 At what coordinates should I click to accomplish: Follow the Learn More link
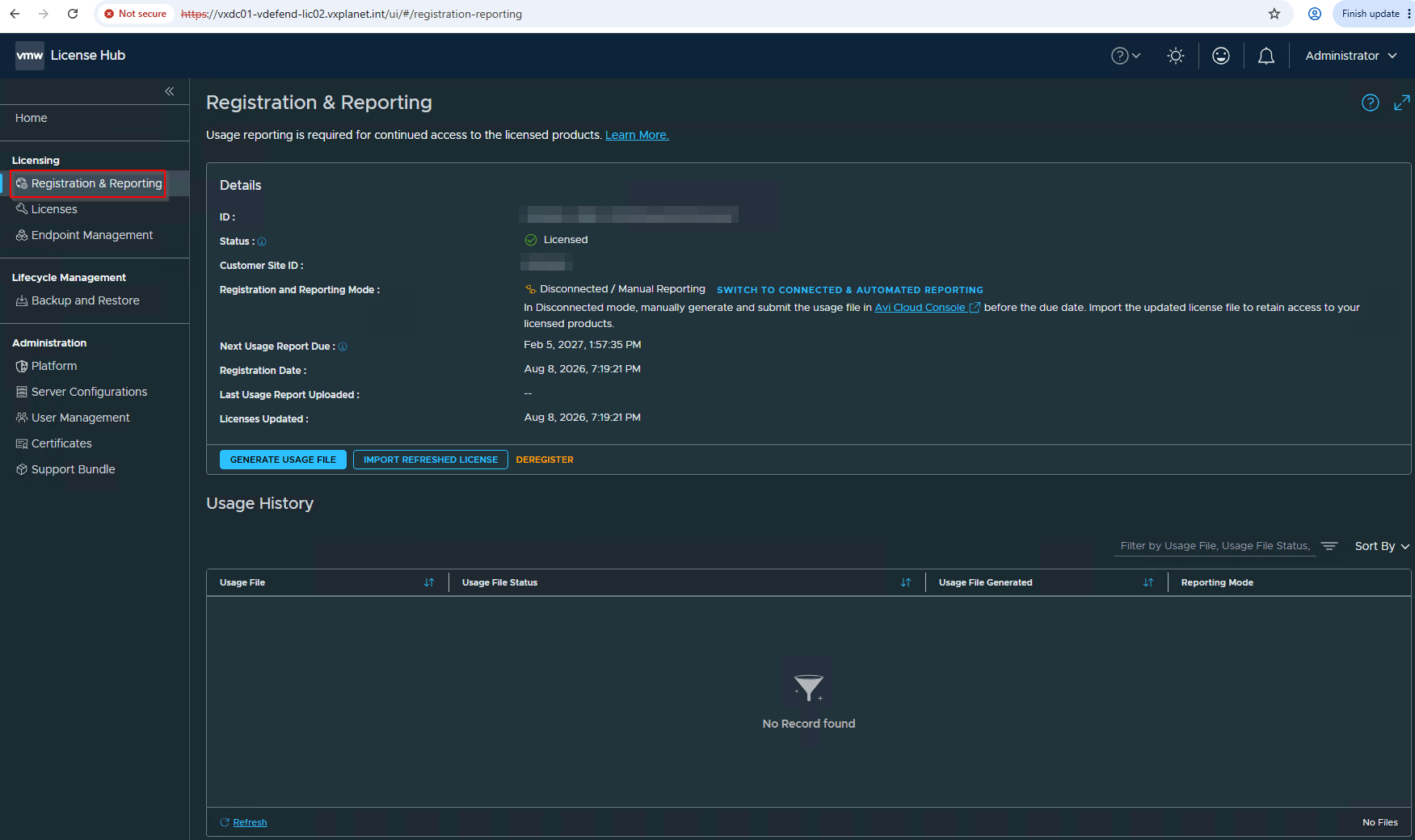[x=637, y=135]
